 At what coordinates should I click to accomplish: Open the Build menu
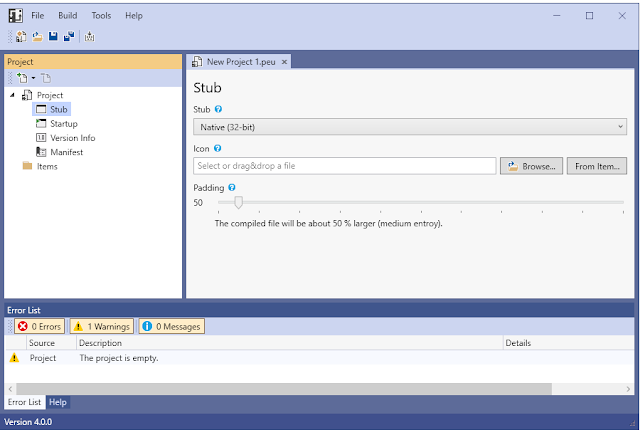67,16
